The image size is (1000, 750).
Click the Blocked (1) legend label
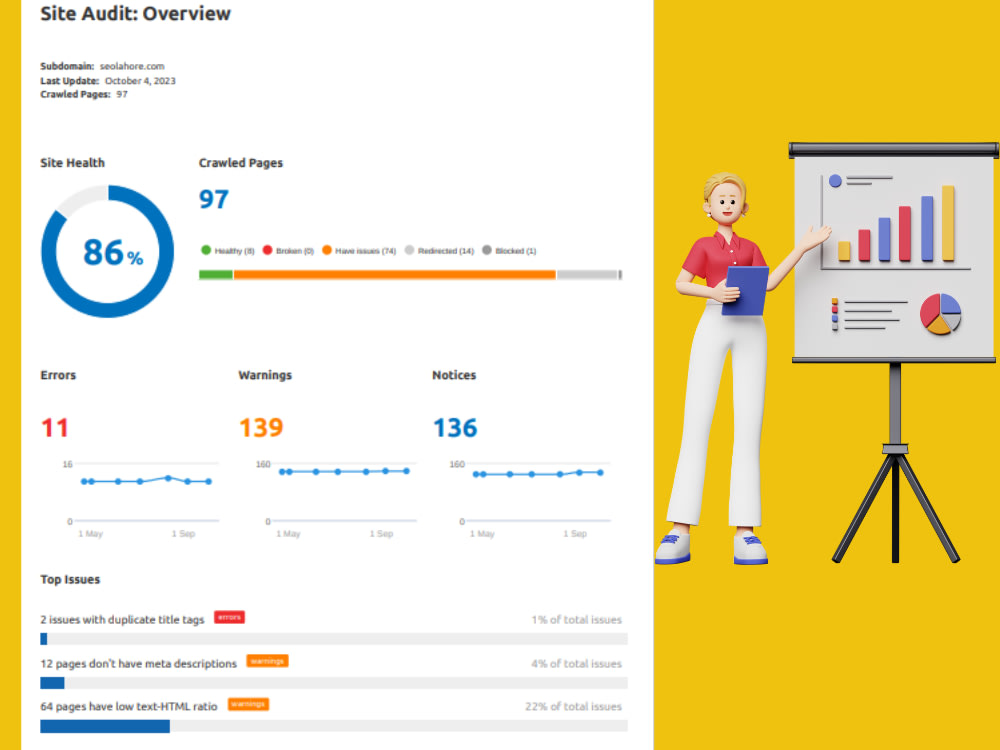point(515,251)
